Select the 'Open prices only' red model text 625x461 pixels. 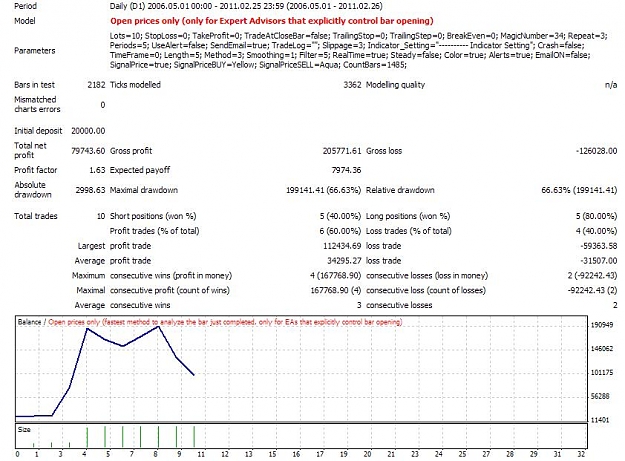coord(271,21)
